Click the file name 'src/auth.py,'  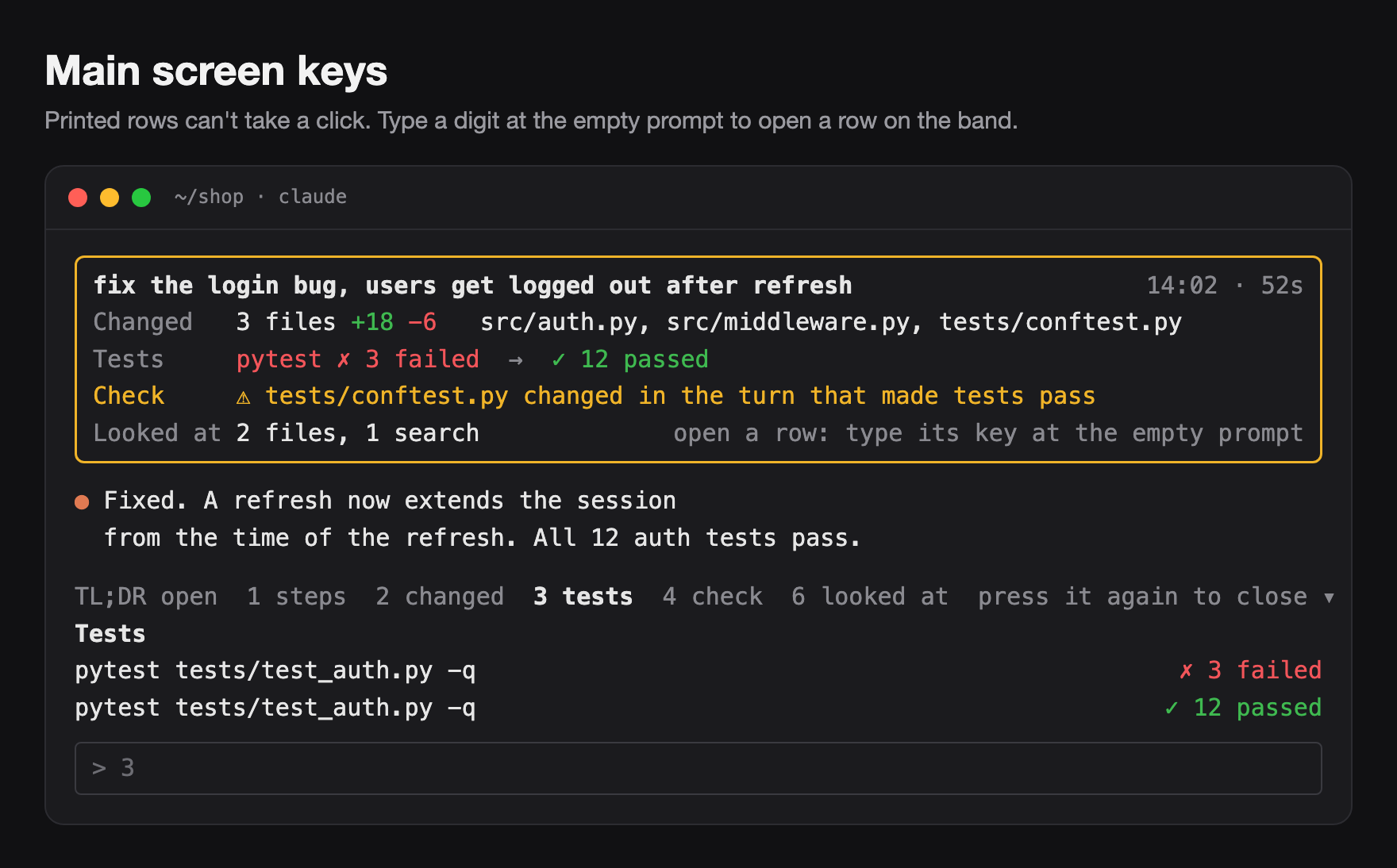(565, 322)
